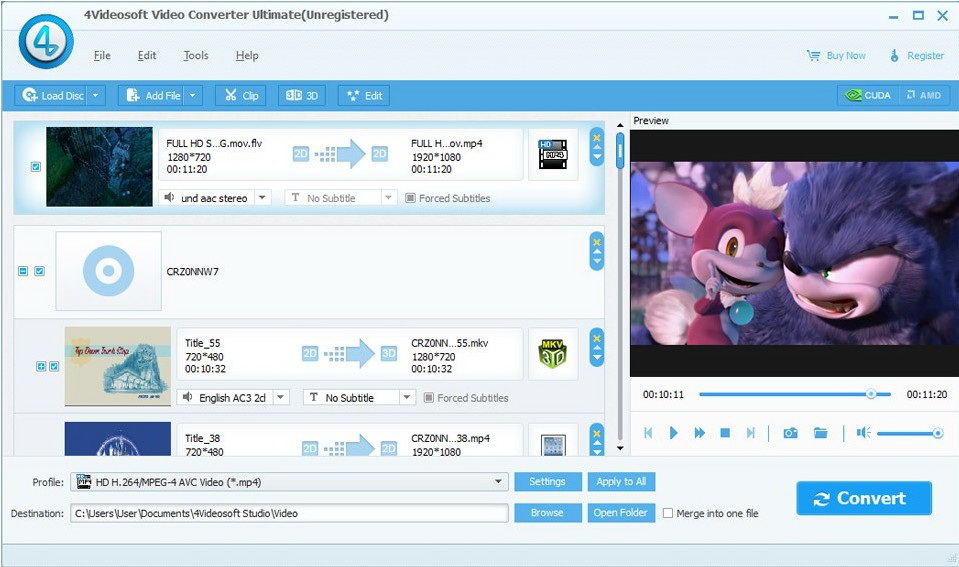Click the profile Settings button

click(x=547, y=482)
